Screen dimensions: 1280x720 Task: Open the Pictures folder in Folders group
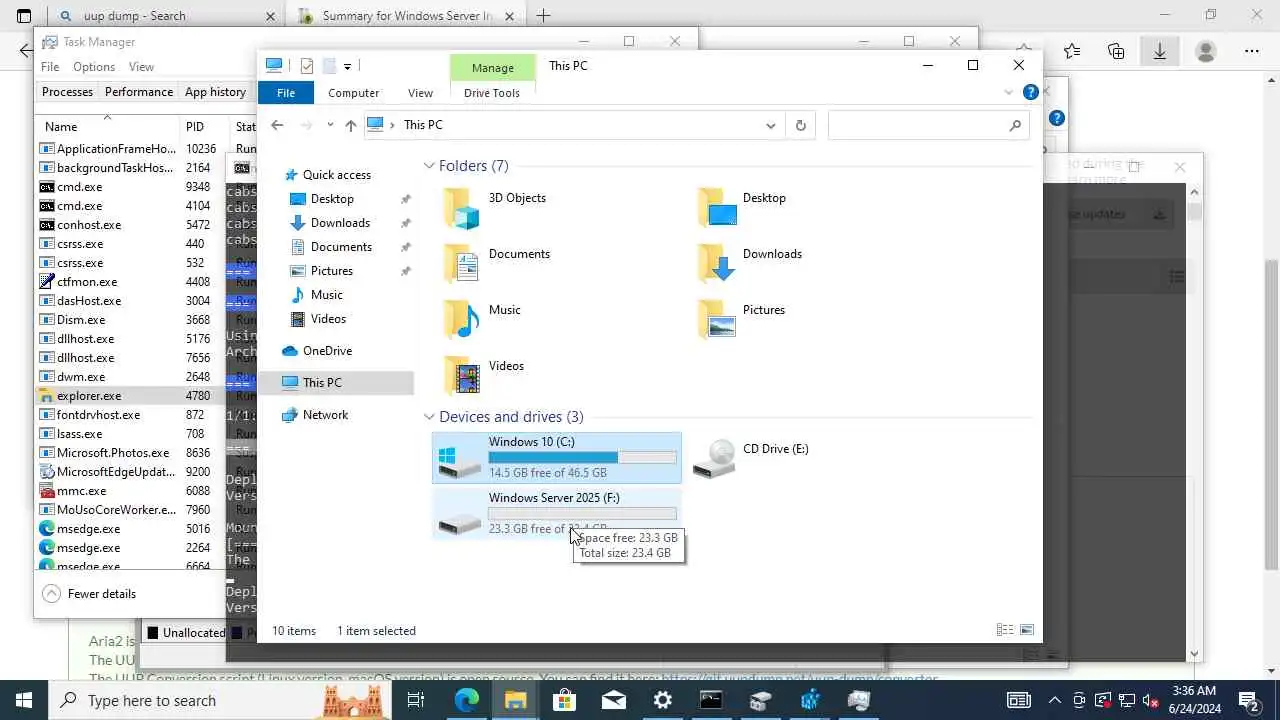coord(742,320)
